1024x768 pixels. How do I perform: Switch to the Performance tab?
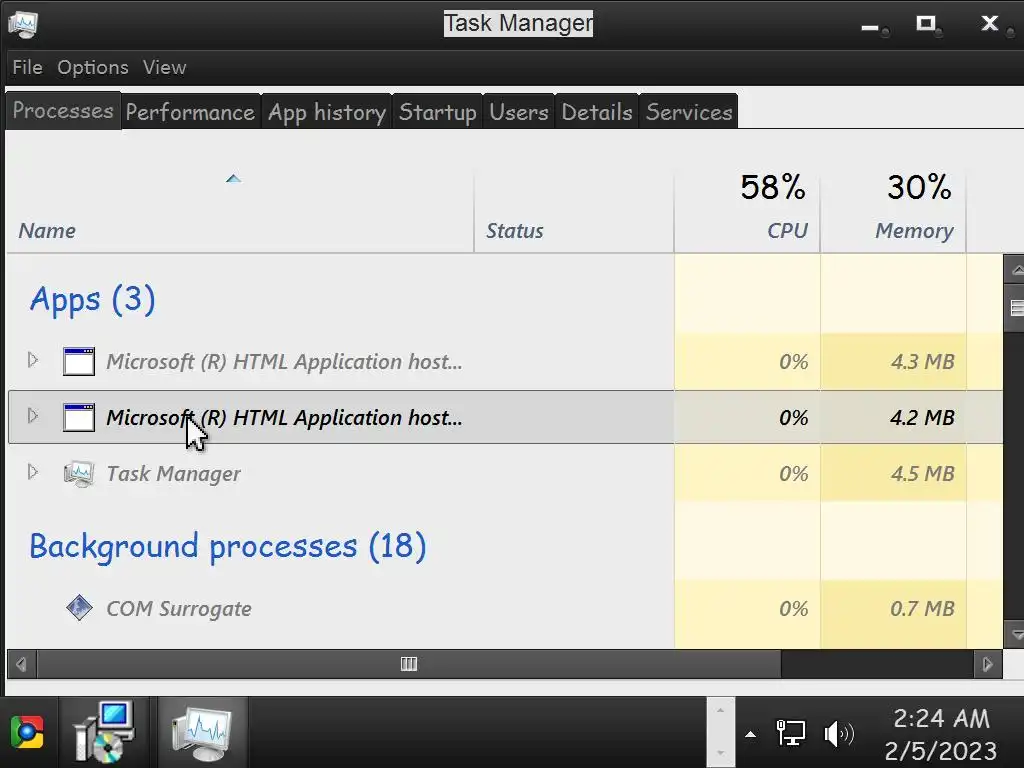tap(190, 112)
